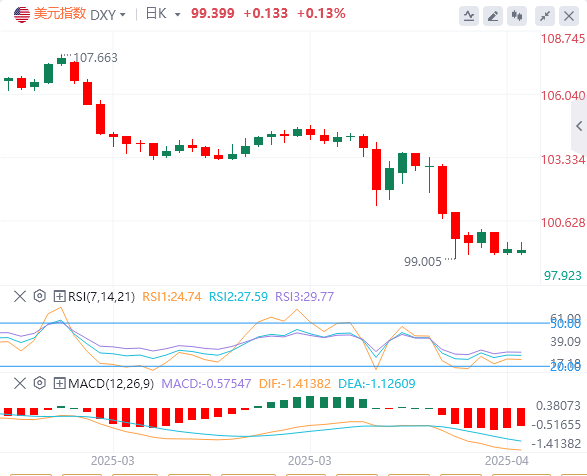Switch chart style with candlestick icon

517,16
